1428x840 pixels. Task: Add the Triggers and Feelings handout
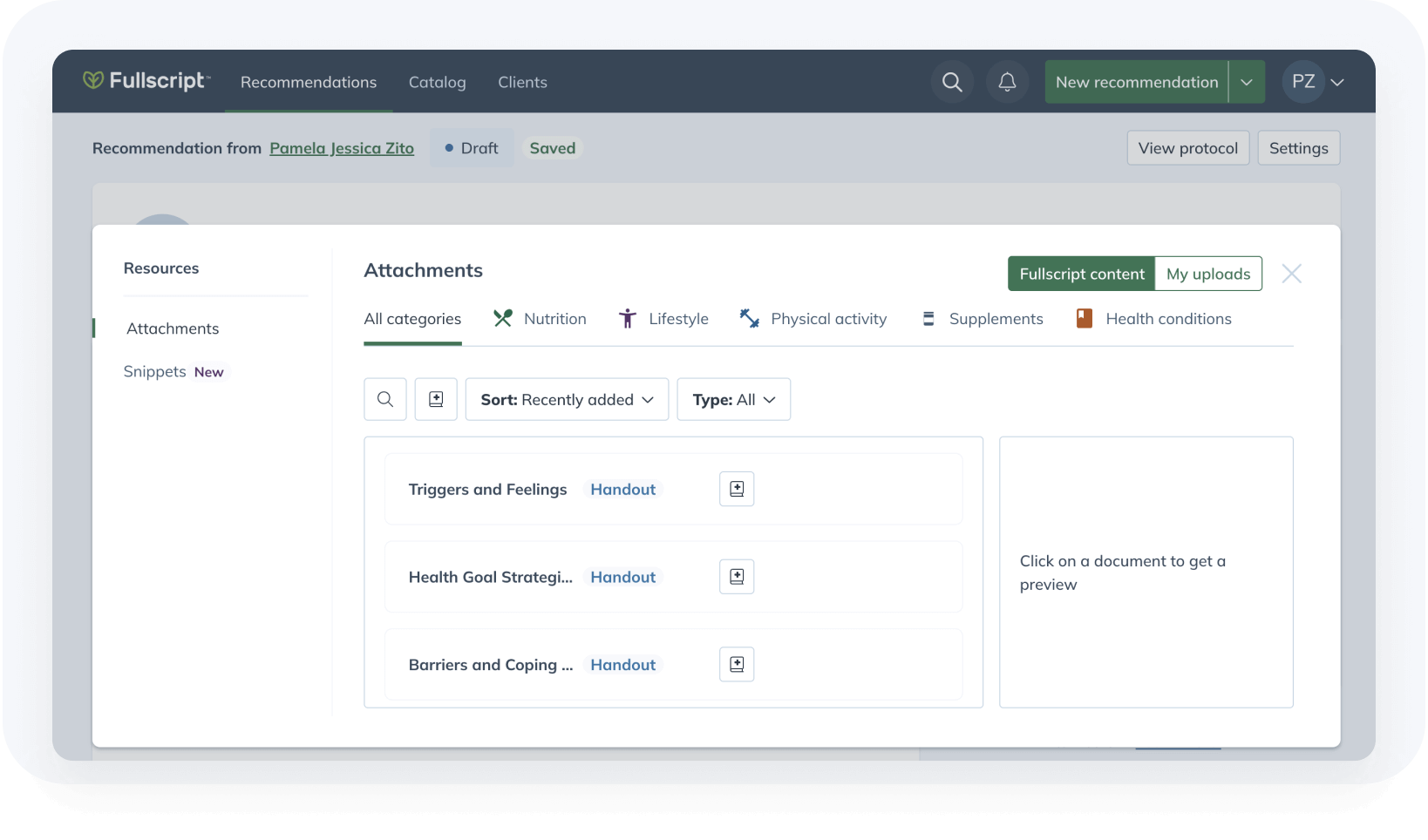(x=736, y=489)
